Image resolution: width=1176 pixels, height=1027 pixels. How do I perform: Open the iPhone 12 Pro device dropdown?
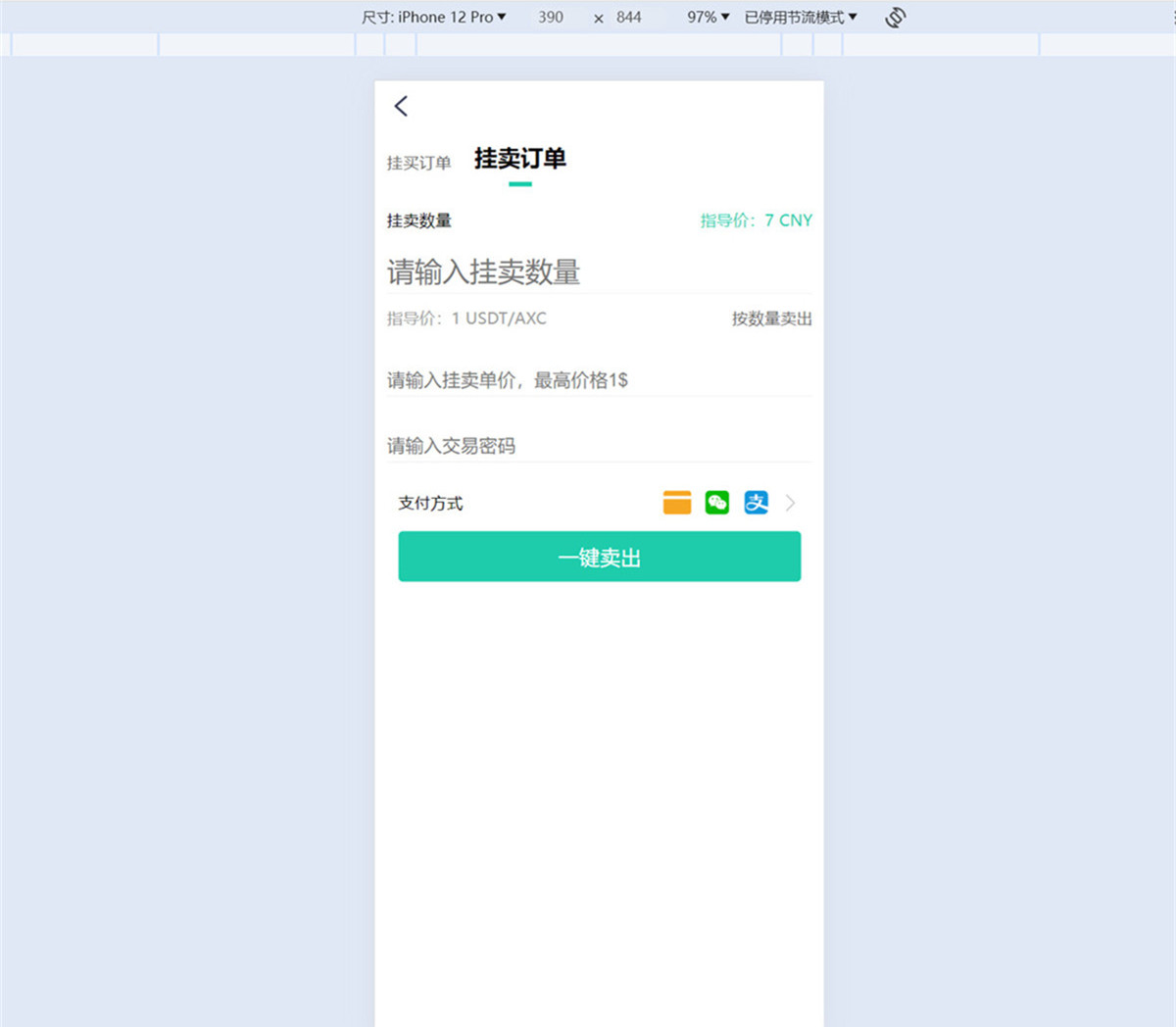[x=450, y=17]
